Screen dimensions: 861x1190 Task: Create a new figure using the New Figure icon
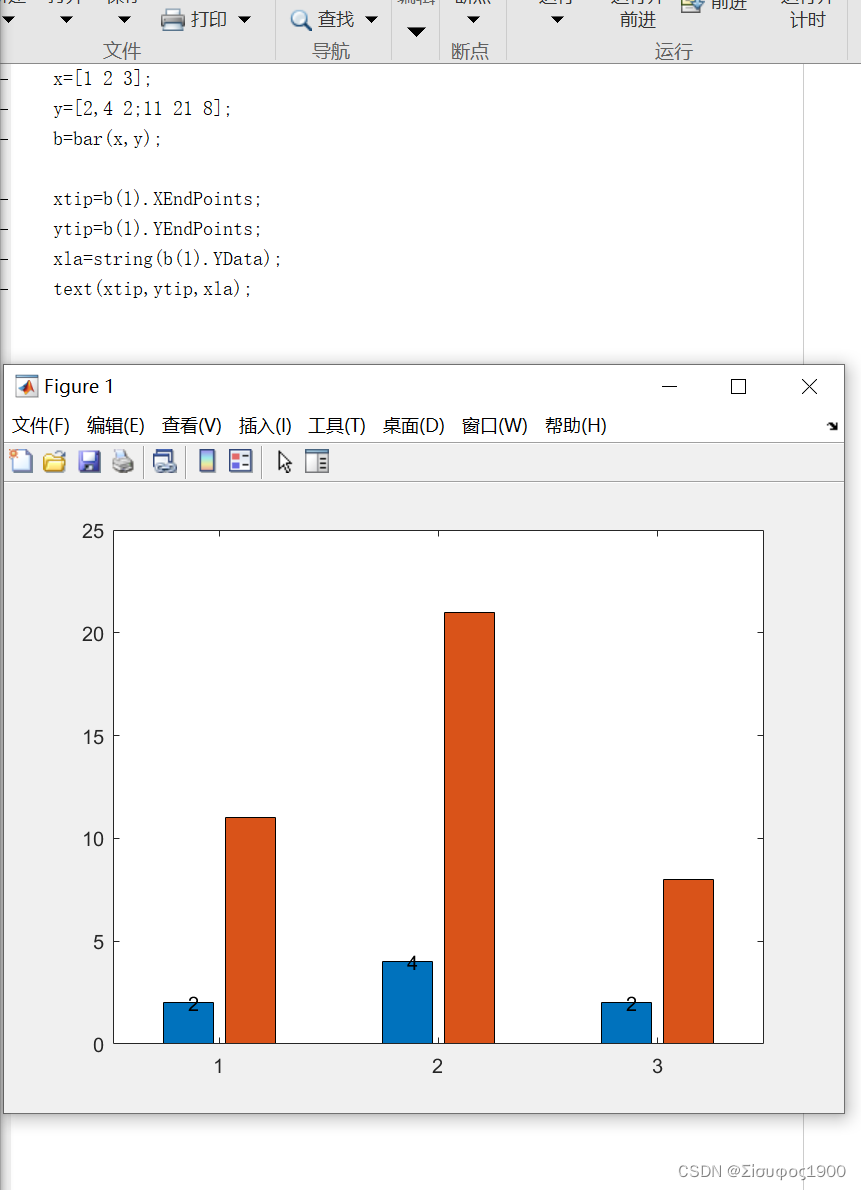click(21, 461)
